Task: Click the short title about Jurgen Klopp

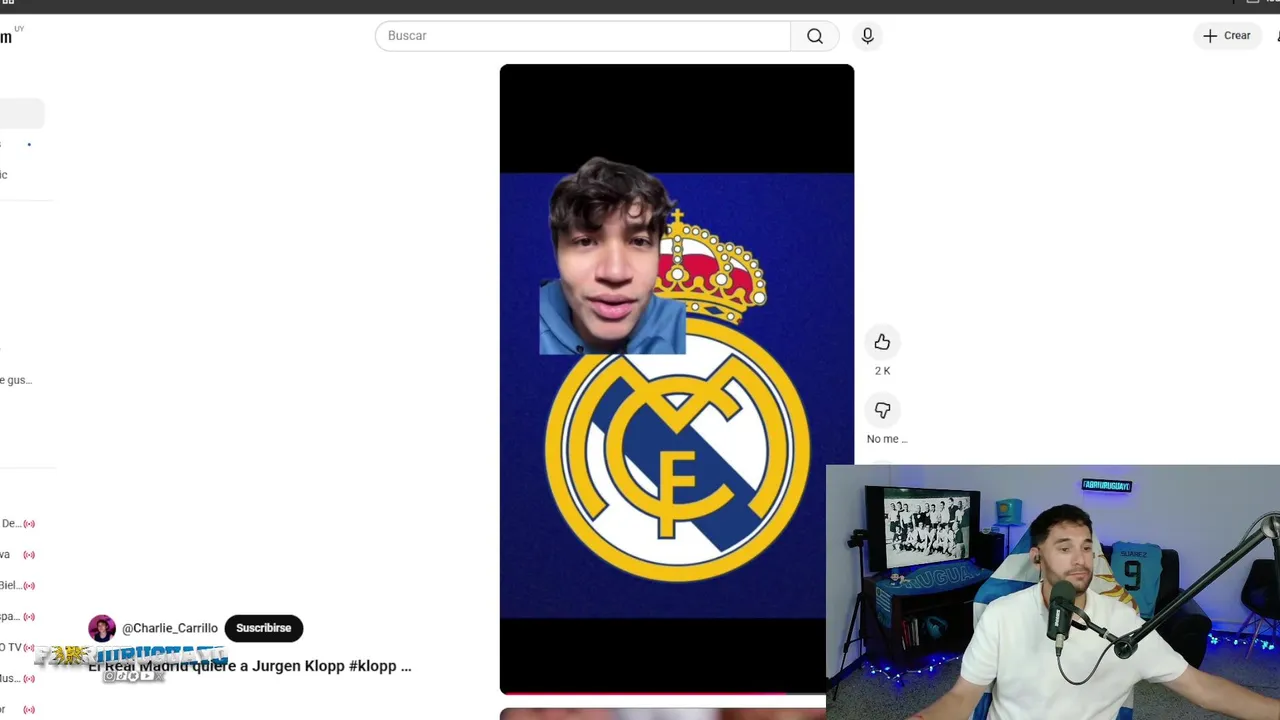Action: click(x=250, y=666)
